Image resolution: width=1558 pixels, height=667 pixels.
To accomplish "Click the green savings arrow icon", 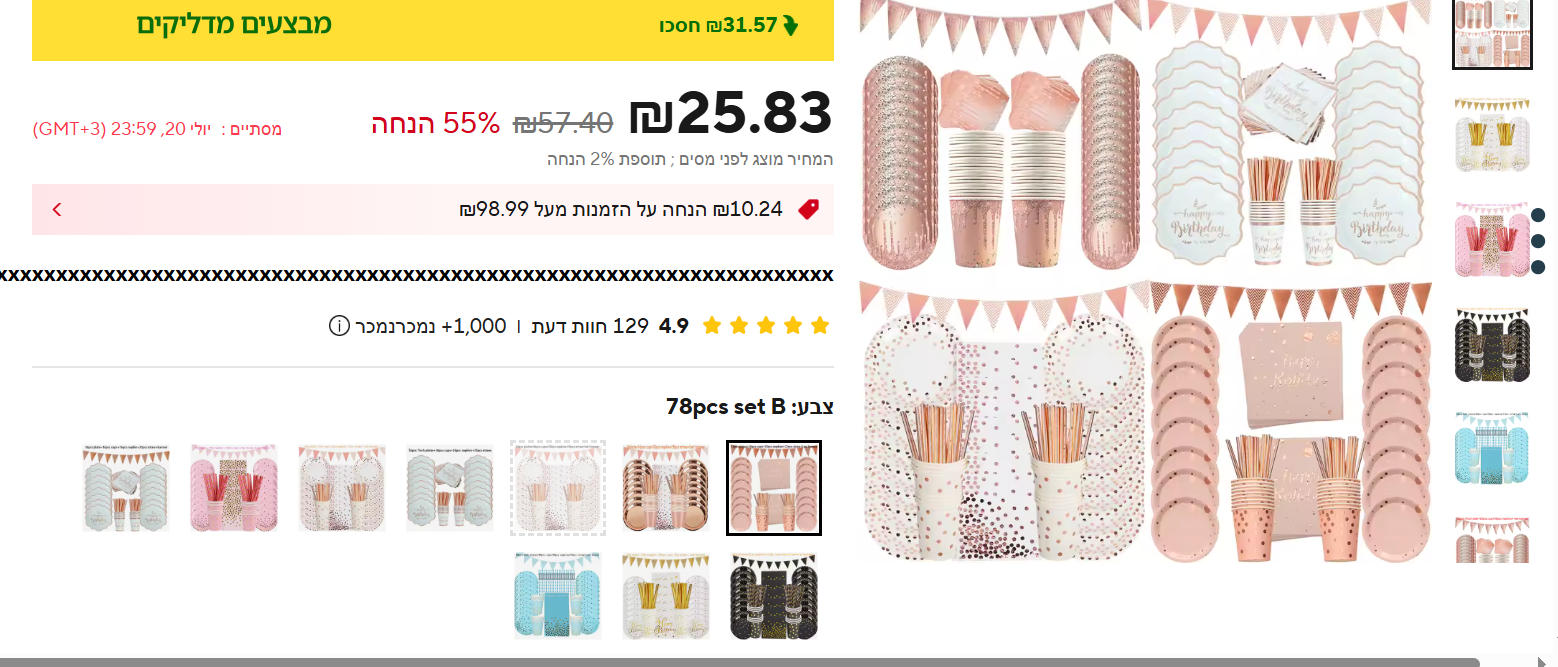I will [791, 25].
